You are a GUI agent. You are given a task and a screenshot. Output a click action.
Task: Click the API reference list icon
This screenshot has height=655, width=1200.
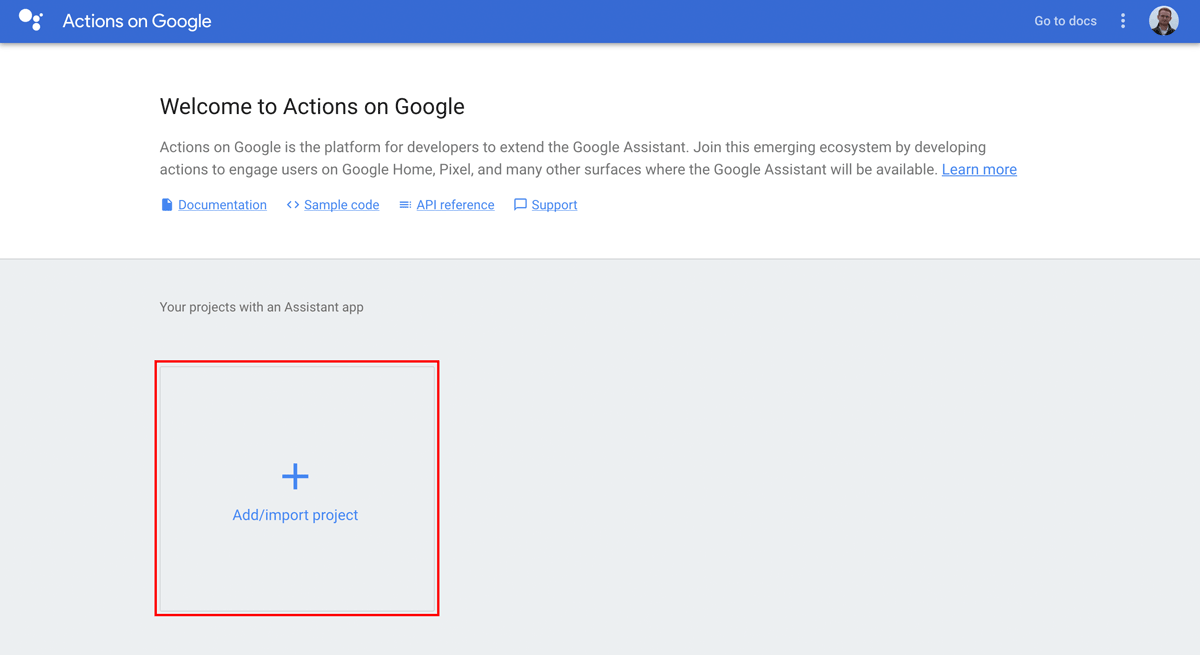(405, 205)
